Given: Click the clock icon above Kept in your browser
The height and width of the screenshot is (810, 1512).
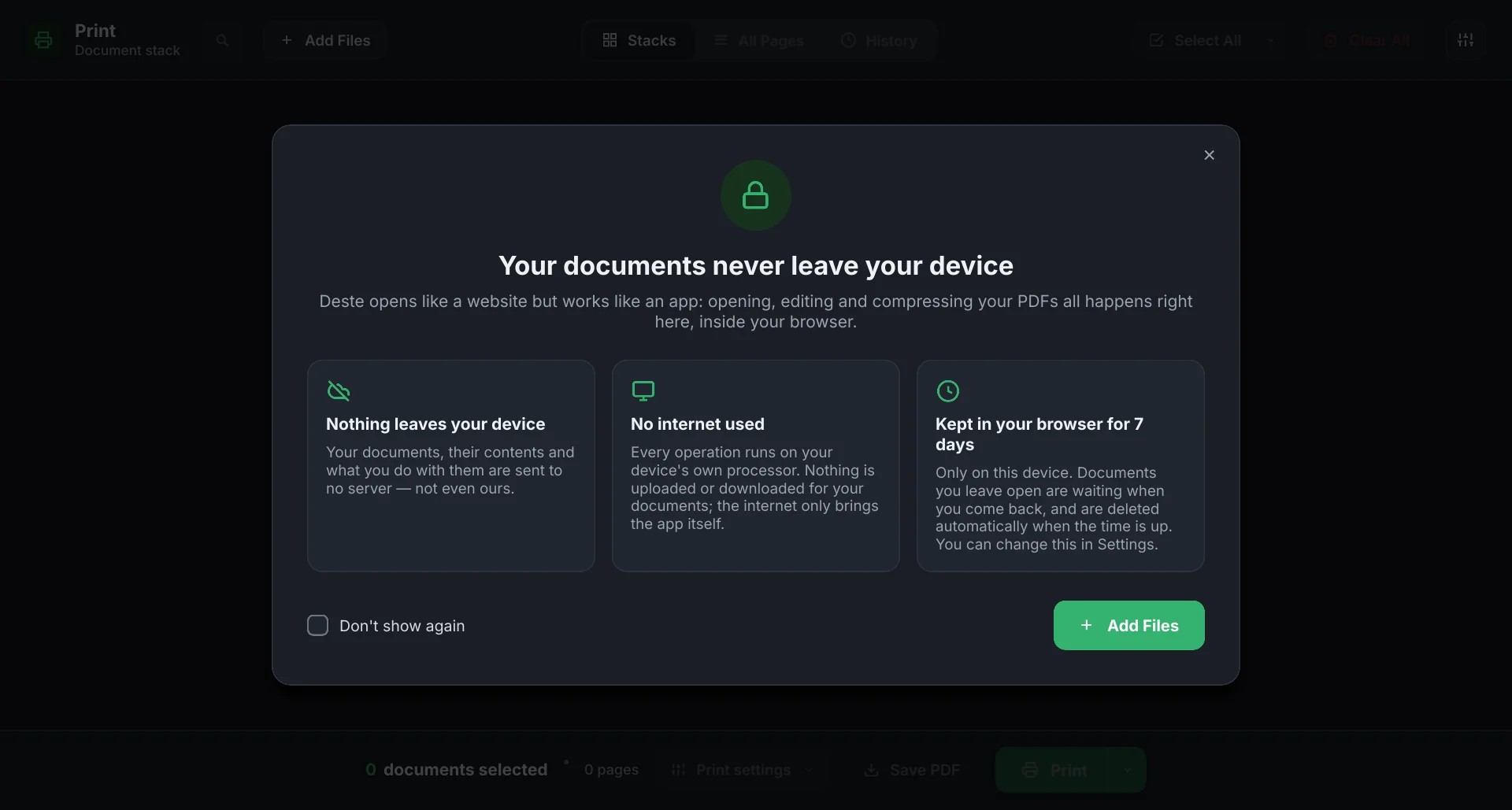Looking at the screenshot, I should [x=948, y=391].
